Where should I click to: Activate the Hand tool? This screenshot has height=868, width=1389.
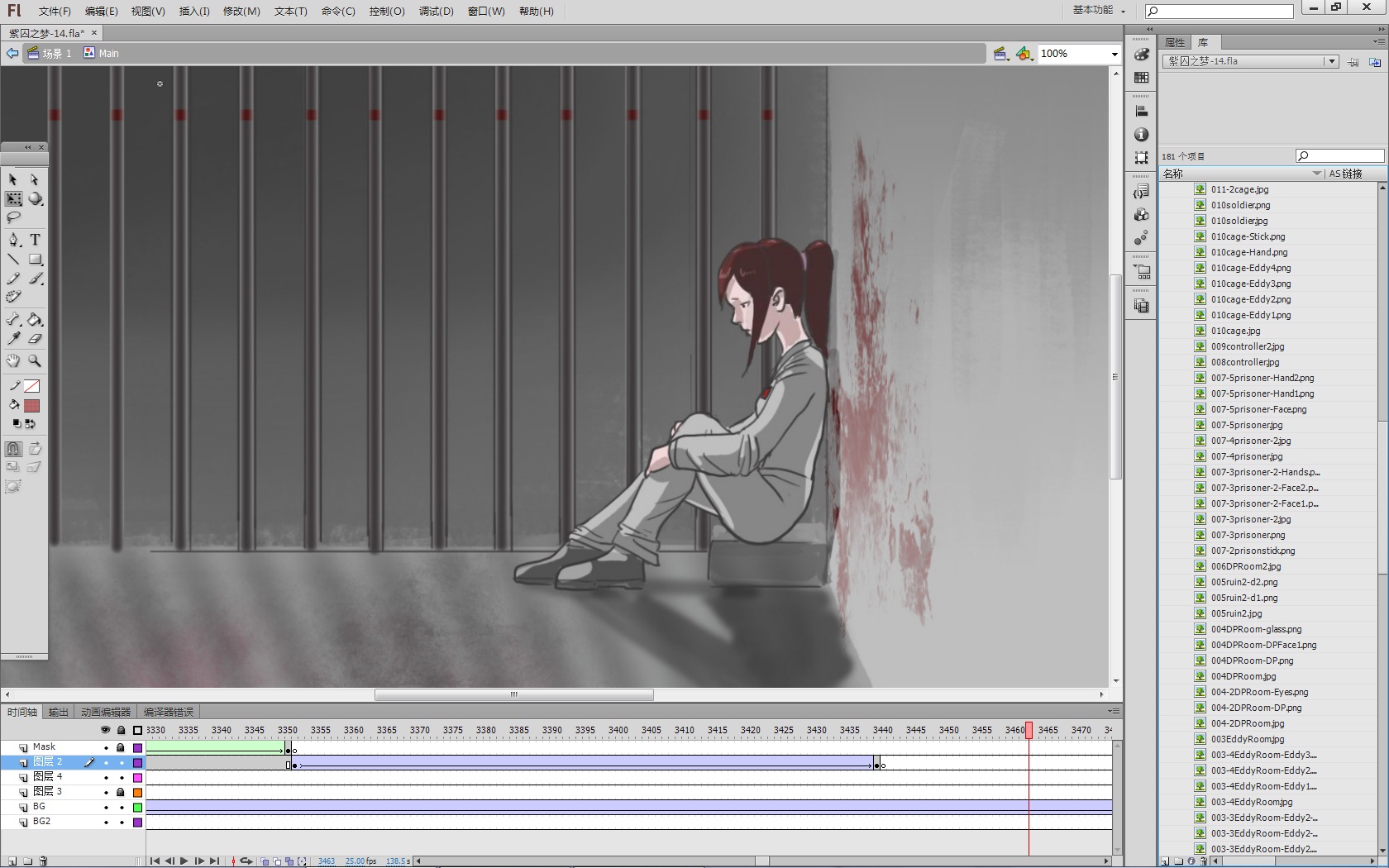click(13, 361)
